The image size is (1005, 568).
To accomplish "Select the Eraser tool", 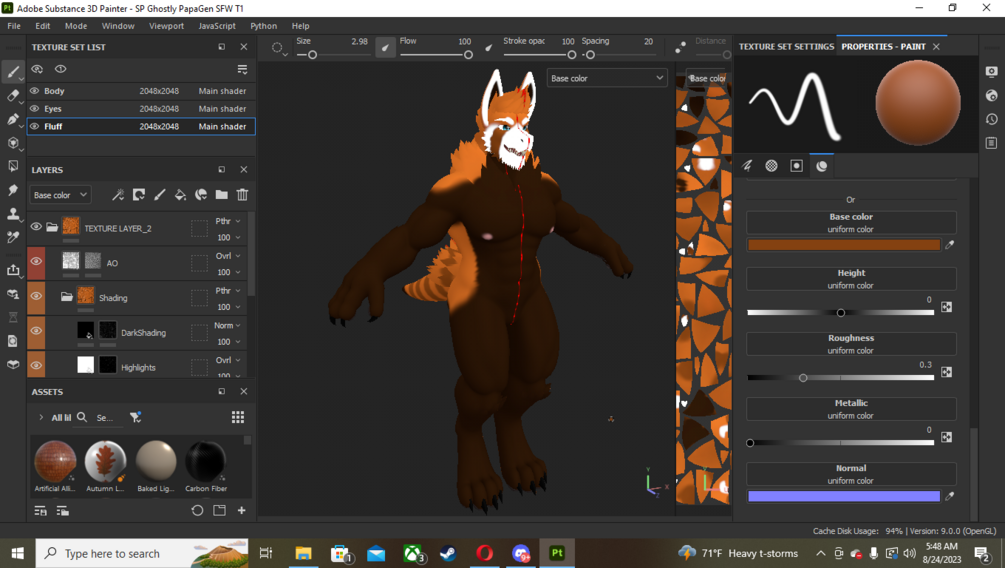I will point(13,96).
